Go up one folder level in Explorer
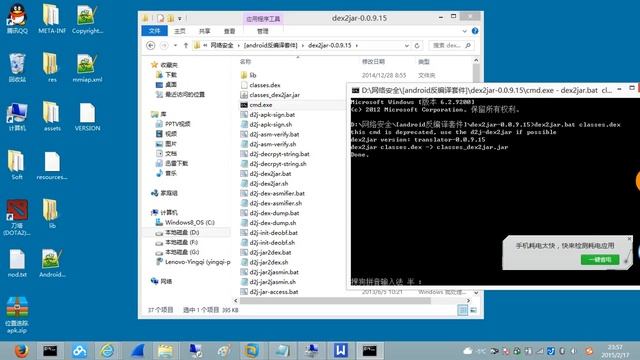The image size is (640, 360). (186, 45)
